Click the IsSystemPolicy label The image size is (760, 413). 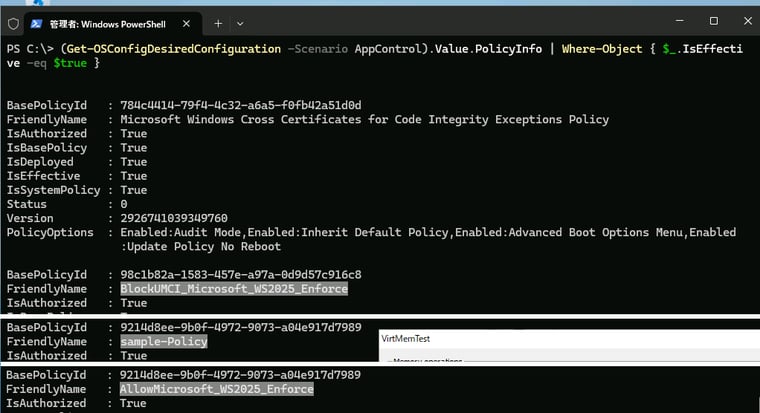pos(53,190)
